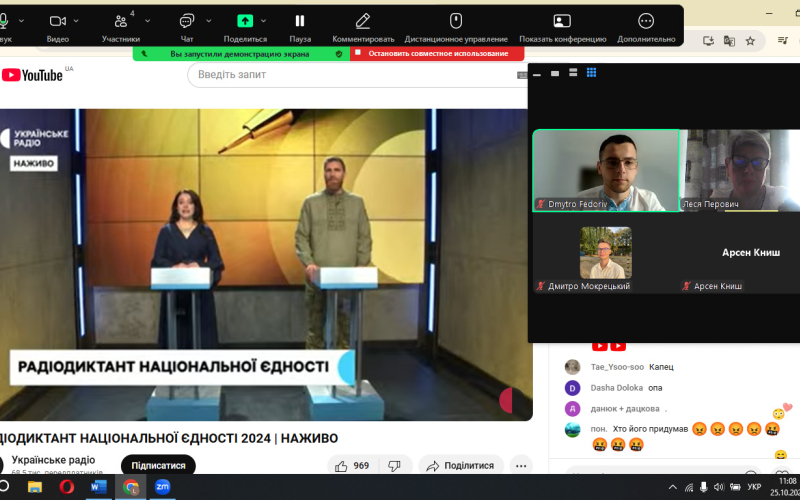Click chat message Хто його придумав
The image size is (800, 500).
coord(650,429)
